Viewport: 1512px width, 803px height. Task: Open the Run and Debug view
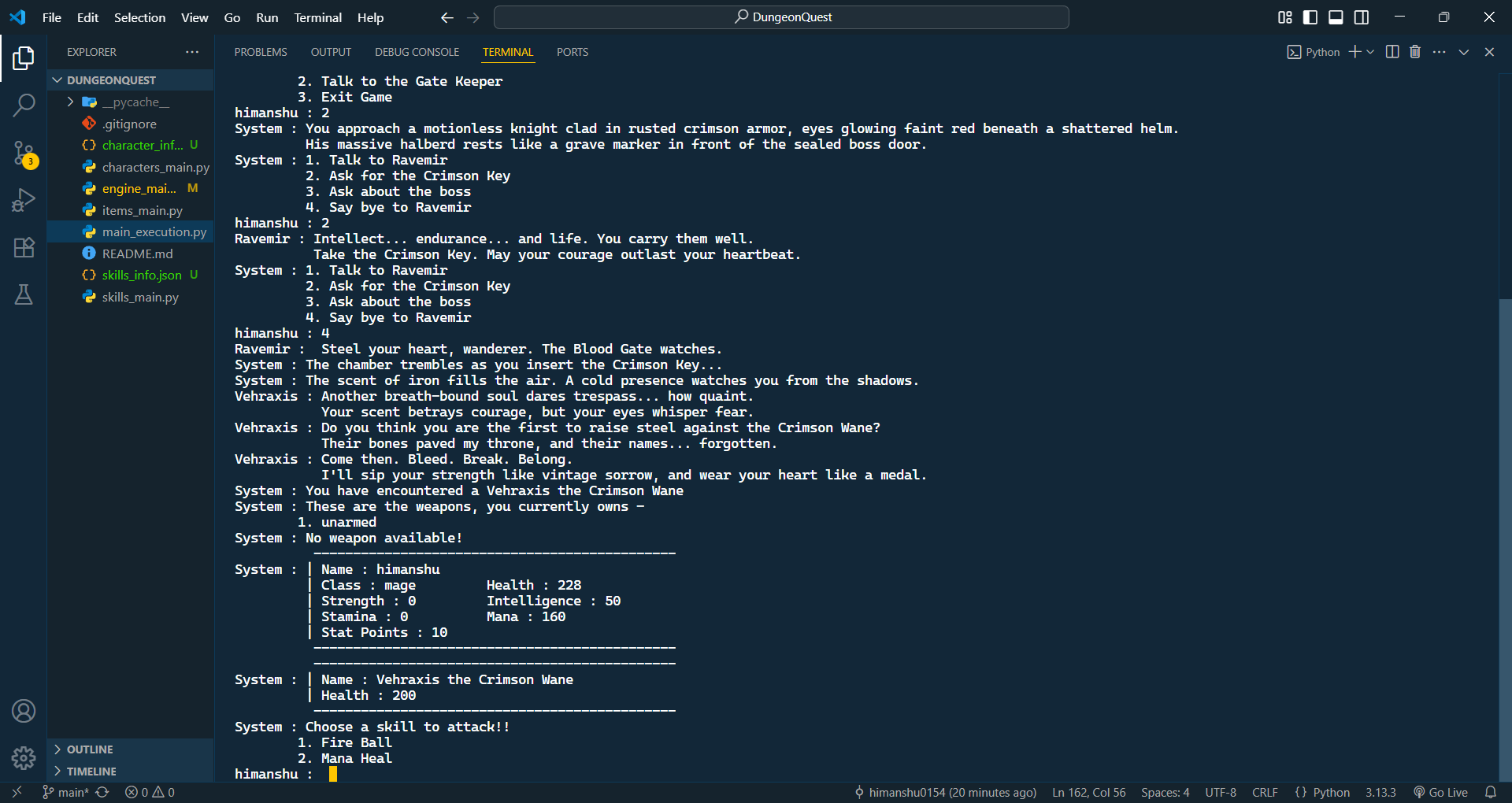(24, 200)
